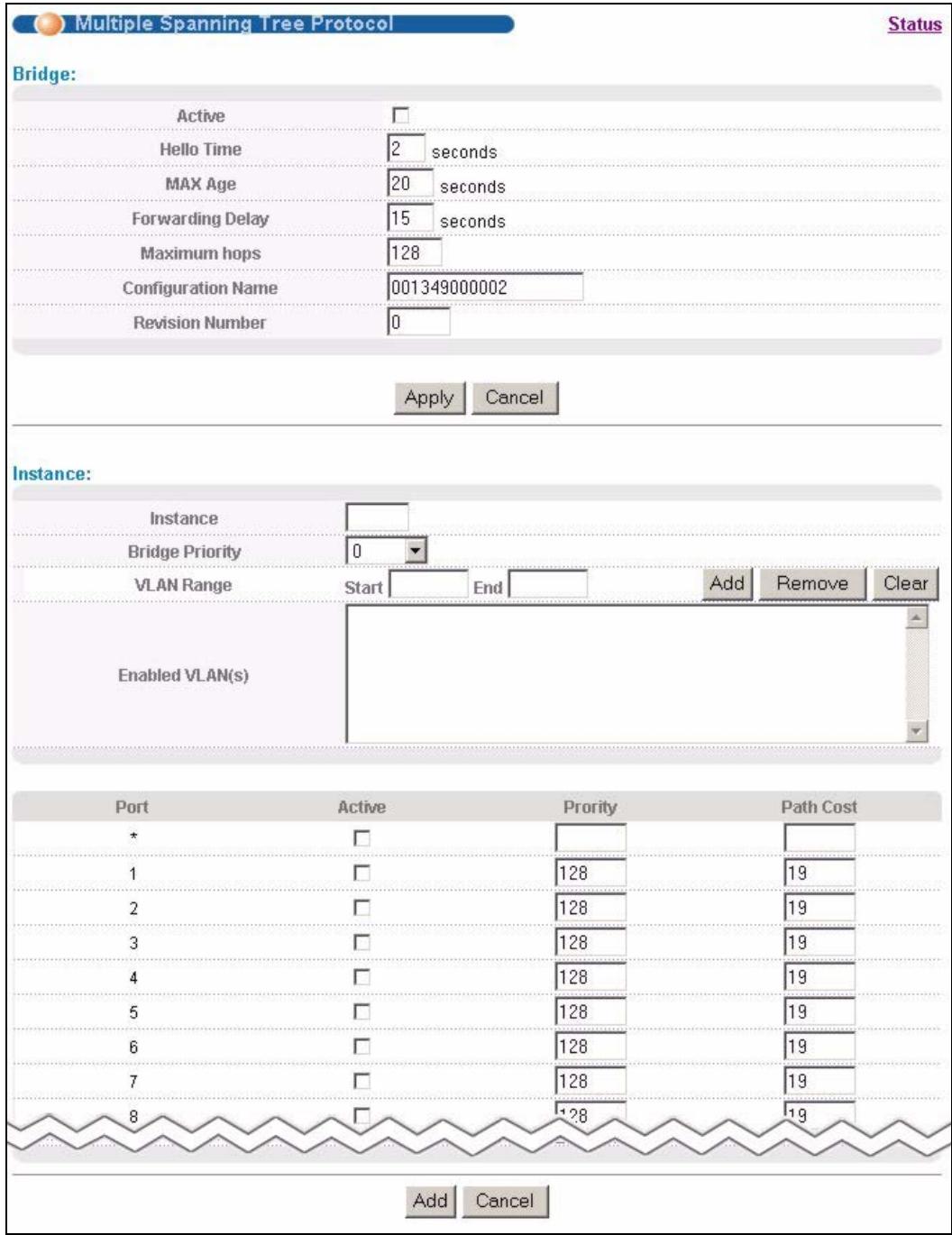The image size is (952, 1235).
Task: Click Priority field for port 3
Action: 590,942
